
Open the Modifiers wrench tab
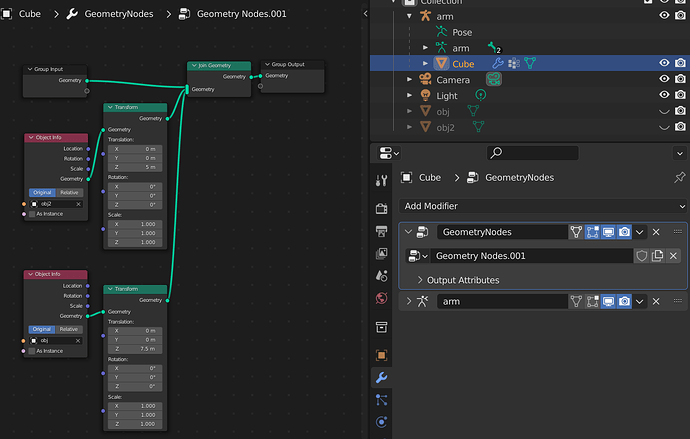(x=382, y=377)
